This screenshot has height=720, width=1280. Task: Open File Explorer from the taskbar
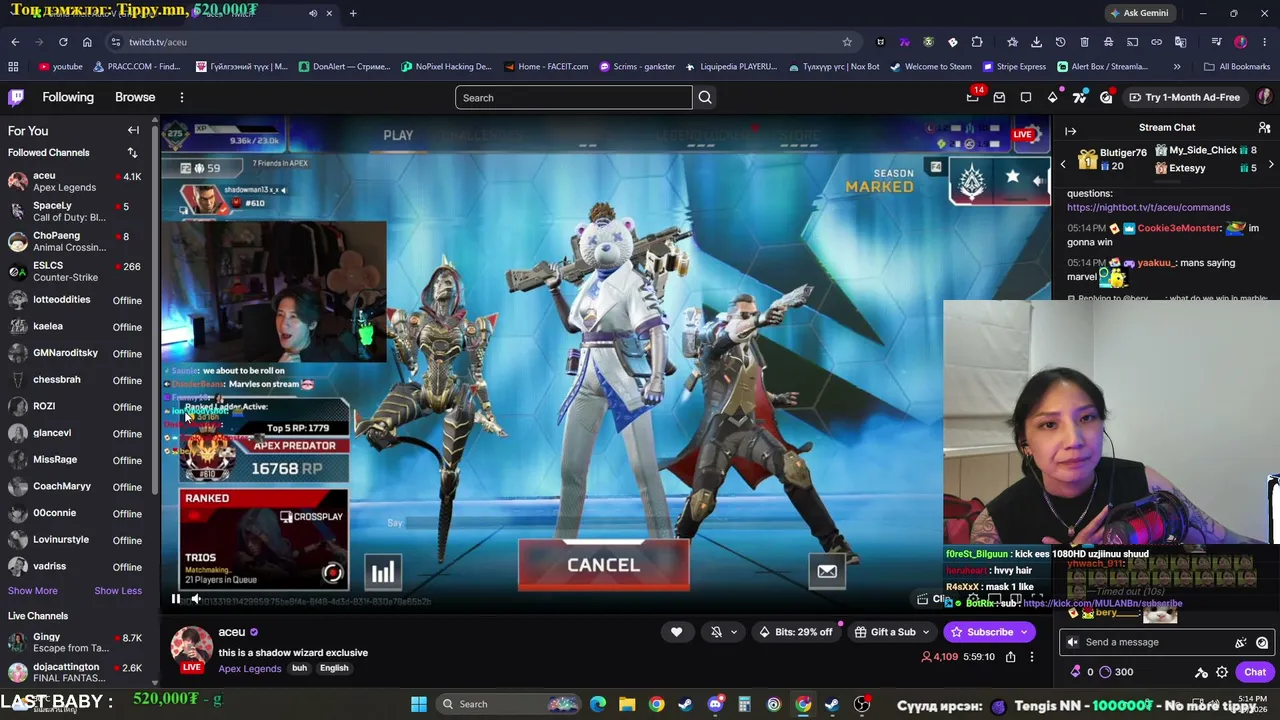(627, 704)
